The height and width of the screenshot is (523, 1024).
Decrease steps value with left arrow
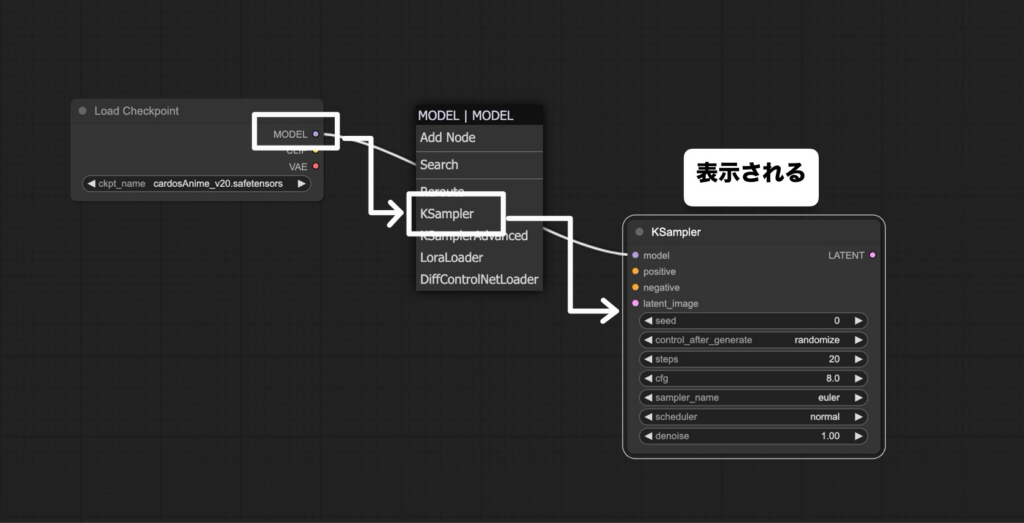tap(648, 360)
